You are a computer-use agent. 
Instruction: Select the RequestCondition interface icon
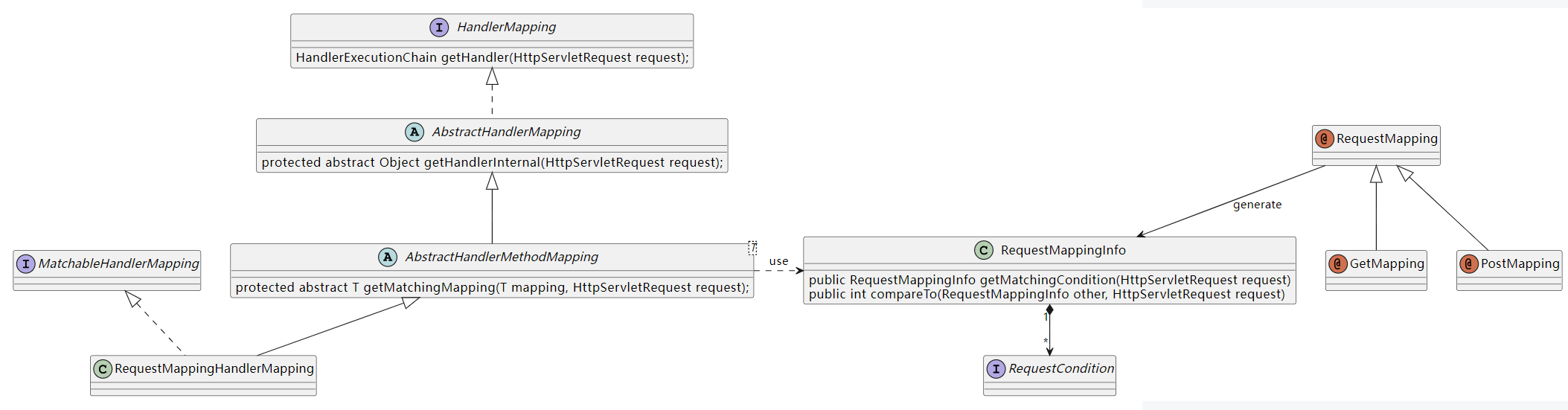[996, 369]
